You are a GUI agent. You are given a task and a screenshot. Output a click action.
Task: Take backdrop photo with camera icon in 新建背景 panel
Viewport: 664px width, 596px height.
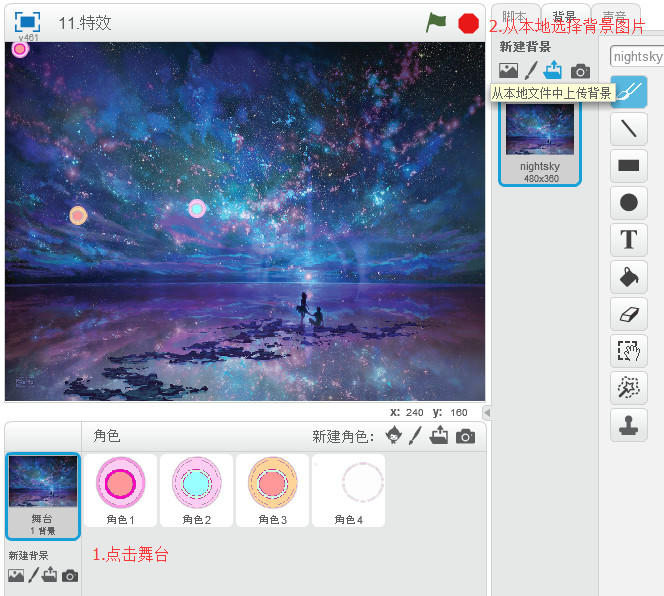[580, 71]
